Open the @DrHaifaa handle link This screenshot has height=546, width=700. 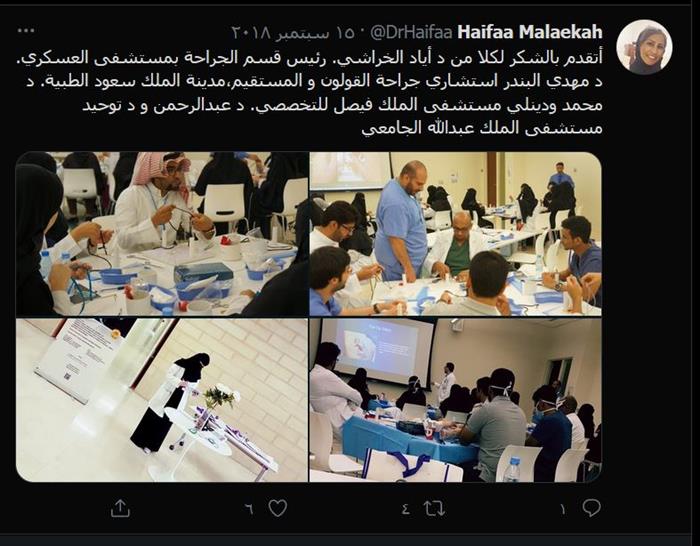click(412, 32)
